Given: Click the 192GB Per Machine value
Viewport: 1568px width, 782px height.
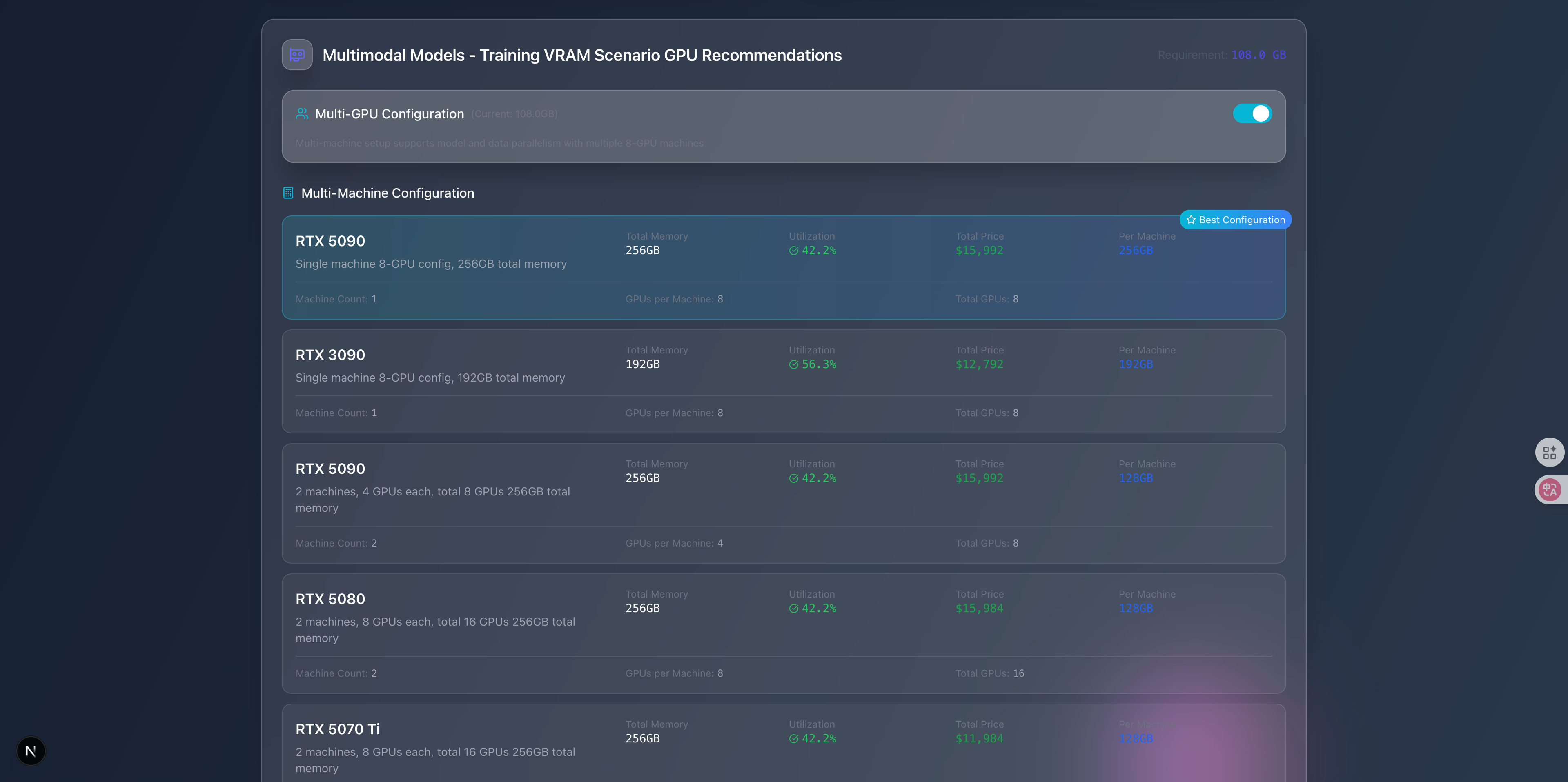Looking at the screenshot, I should pos(1136,364).
